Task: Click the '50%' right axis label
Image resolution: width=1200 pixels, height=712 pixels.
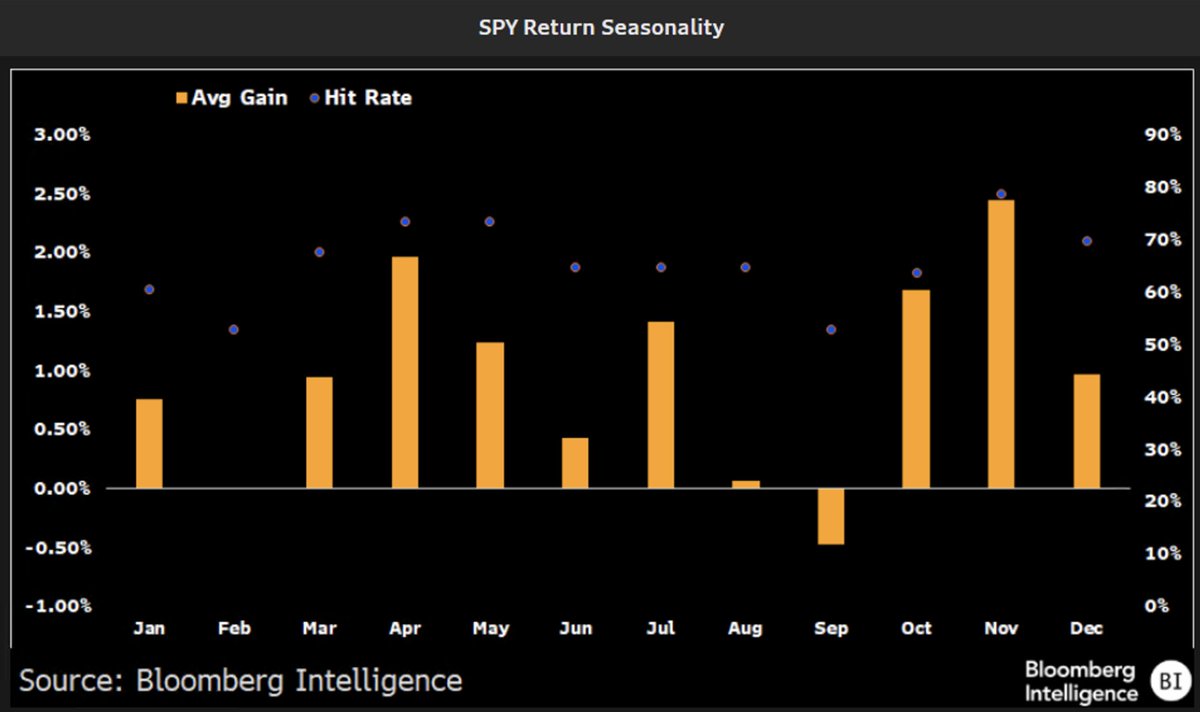Action: 1164,344
